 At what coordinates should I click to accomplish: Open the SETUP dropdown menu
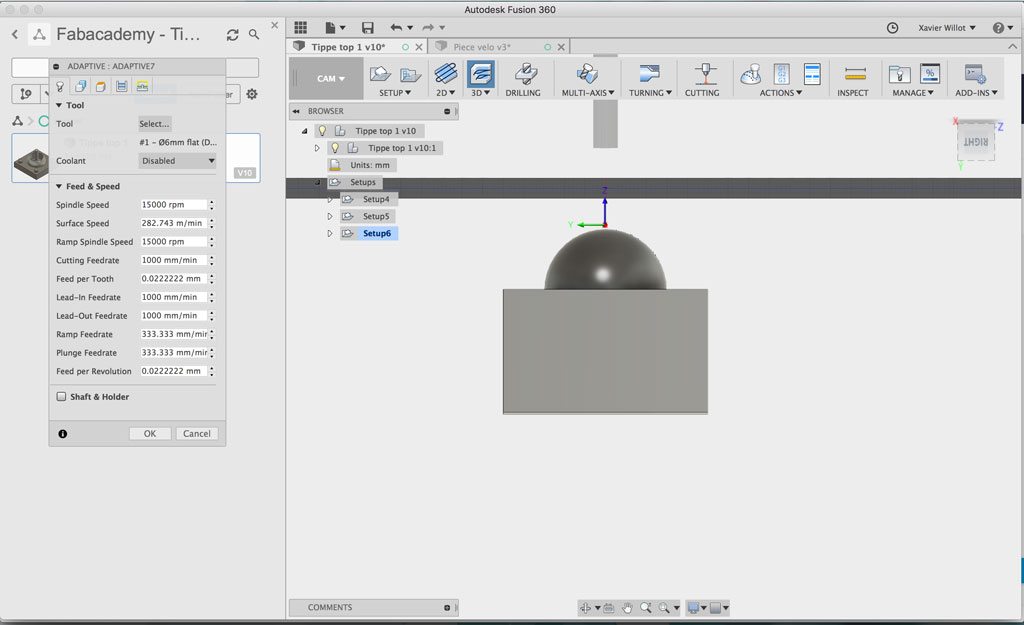pos(395,93)
